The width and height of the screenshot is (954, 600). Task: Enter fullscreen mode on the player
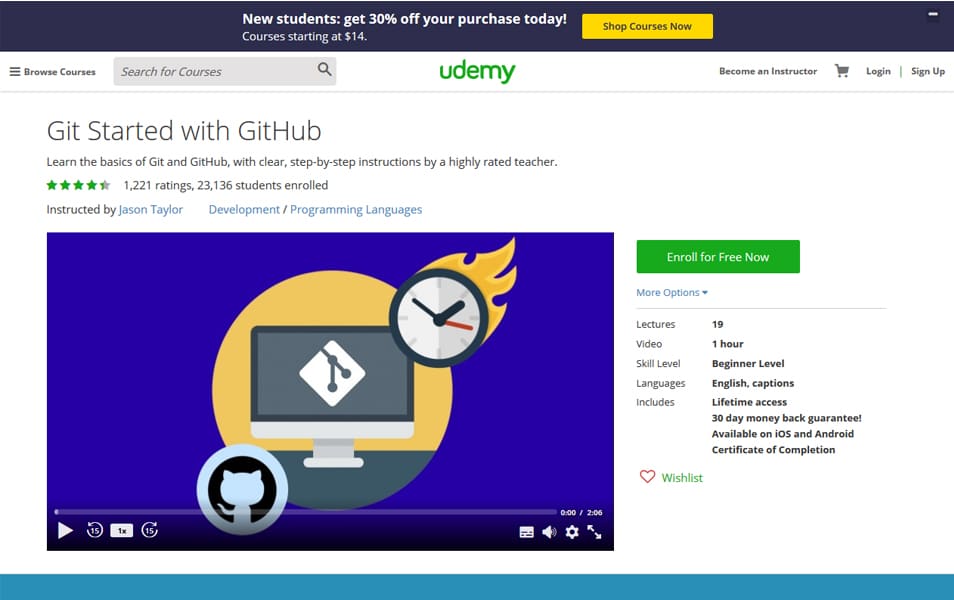[x=595, y=533]
